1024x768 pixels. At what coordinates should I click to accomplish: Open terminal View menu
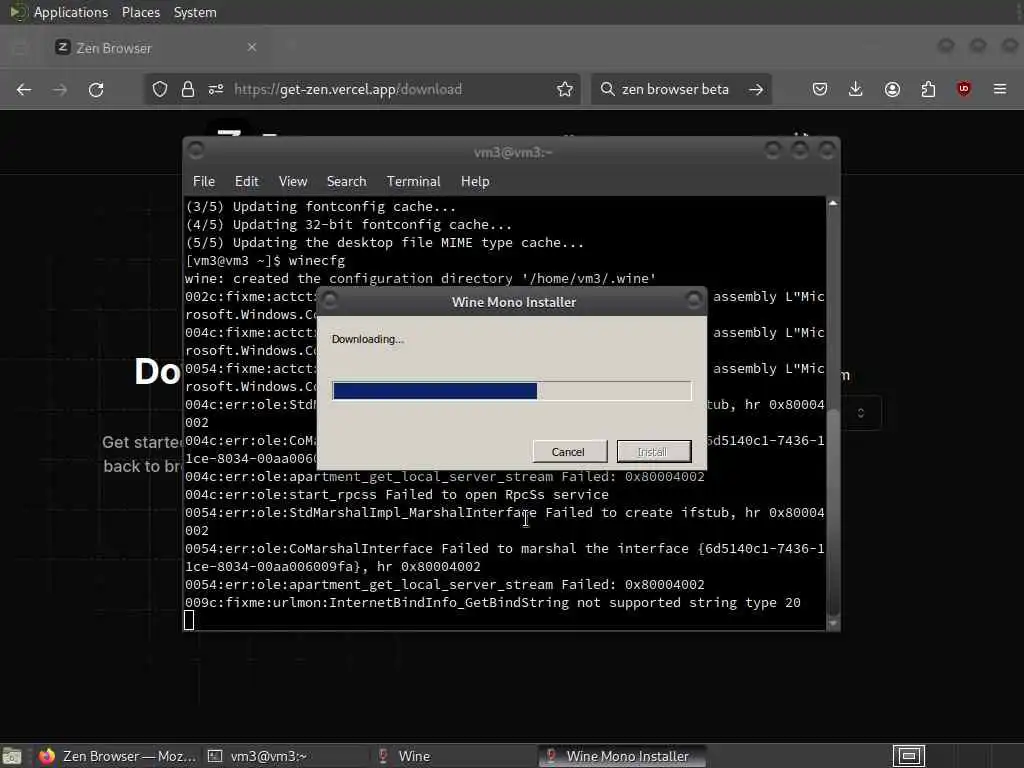click(x=293, y=182)
